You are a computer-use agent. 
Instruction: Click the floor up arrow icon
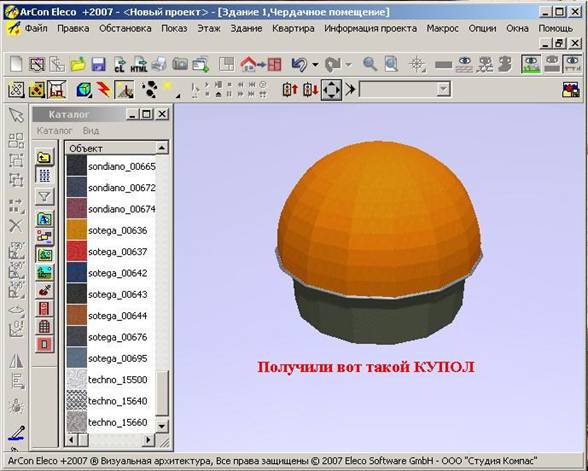[290, 90]
